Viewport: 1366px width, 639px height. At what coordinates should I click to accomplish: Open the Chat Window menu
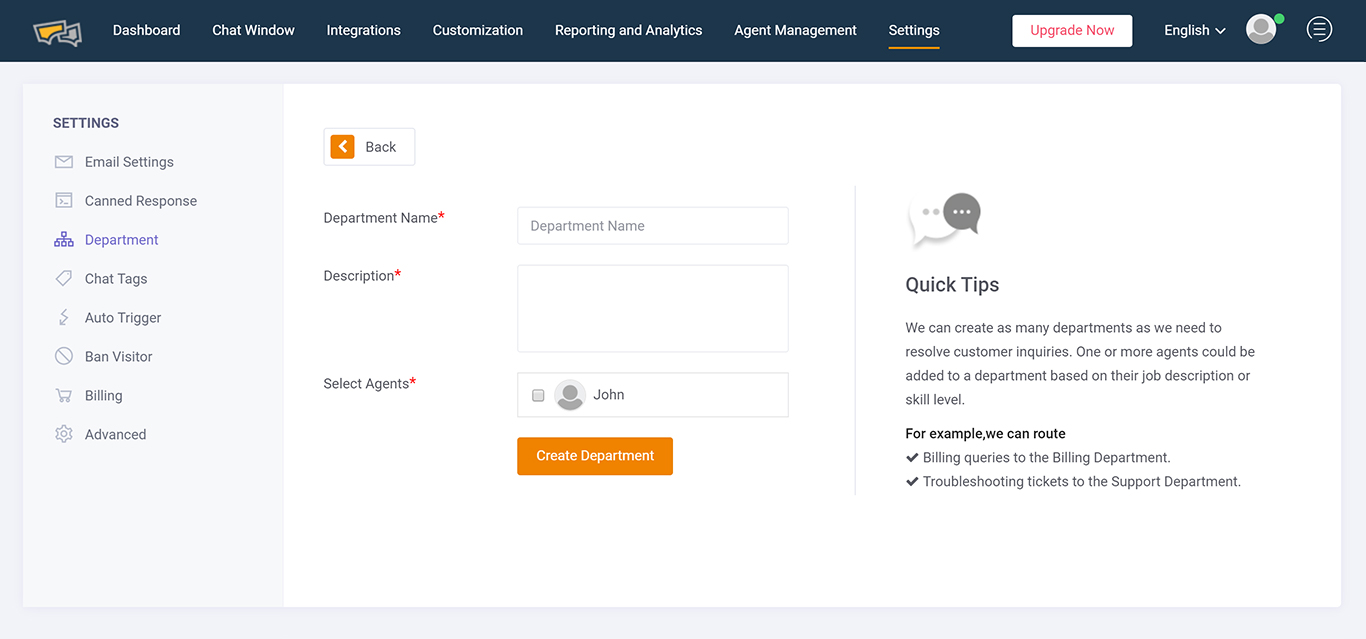pyautogui.click(x=254, y=30)
